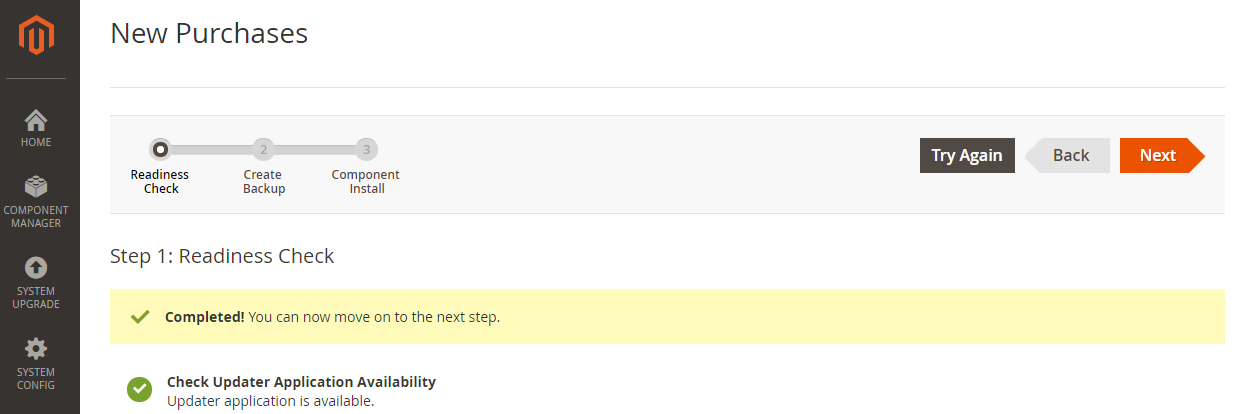Select the System Upgrade arrow icon

pyautogui.click(x=36, y=268)
